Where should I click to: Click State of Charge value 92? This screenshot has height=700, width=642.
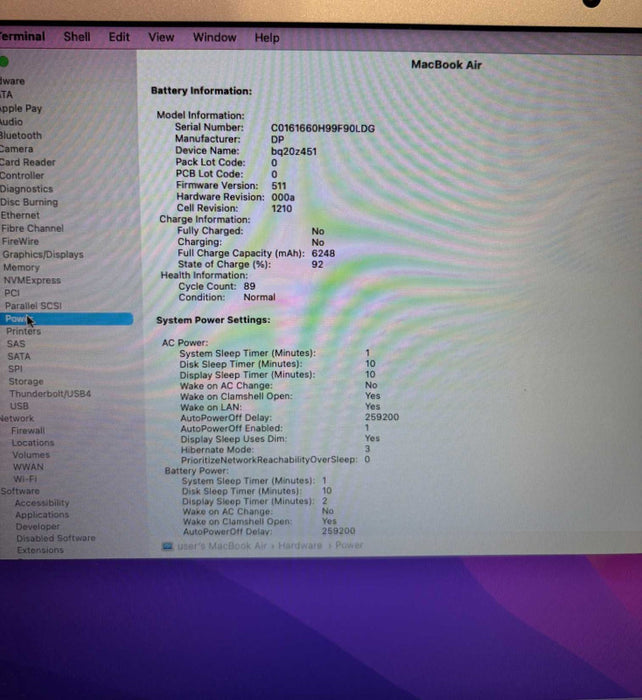317,264
